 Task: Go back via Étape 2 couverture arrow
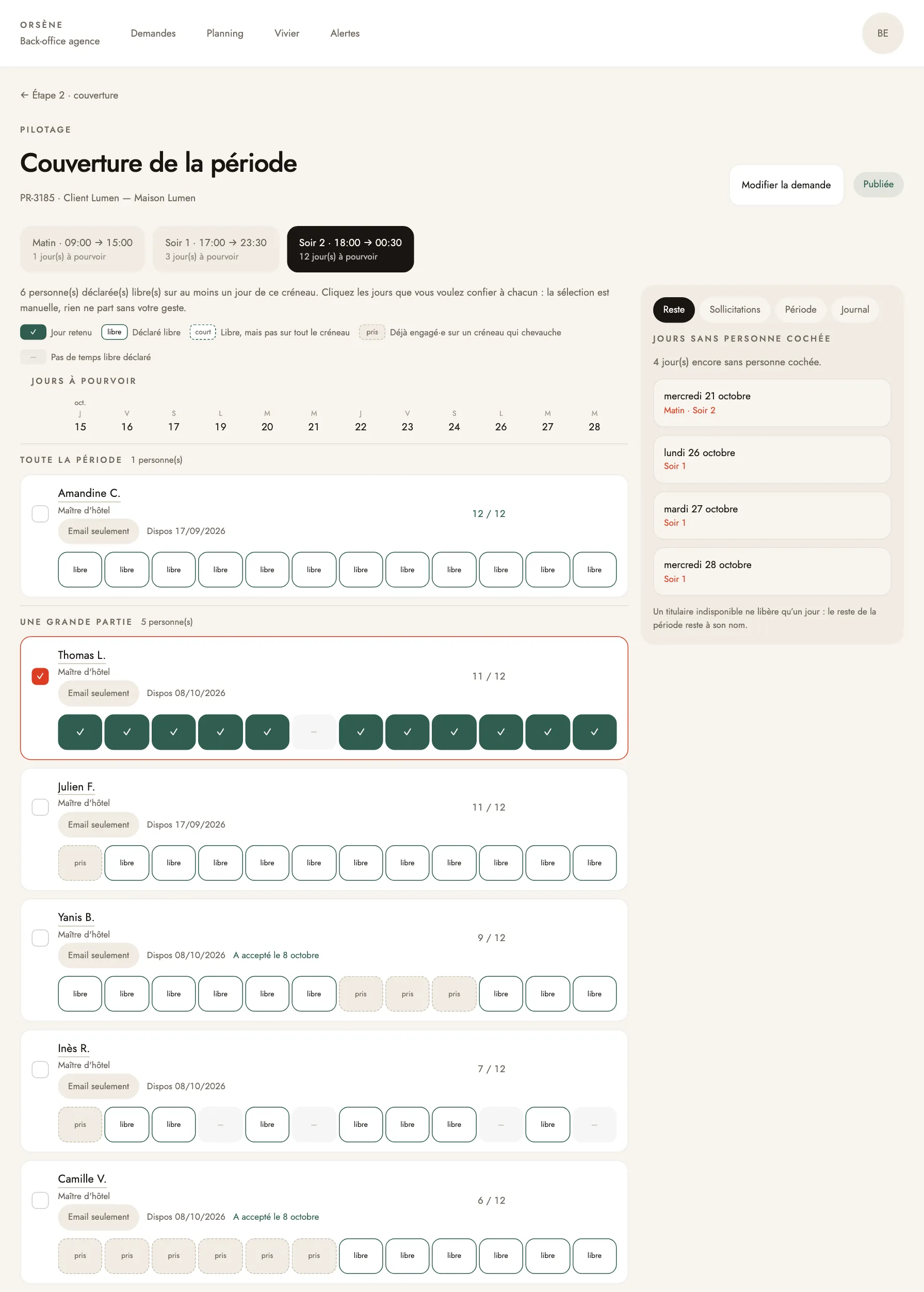70,95
